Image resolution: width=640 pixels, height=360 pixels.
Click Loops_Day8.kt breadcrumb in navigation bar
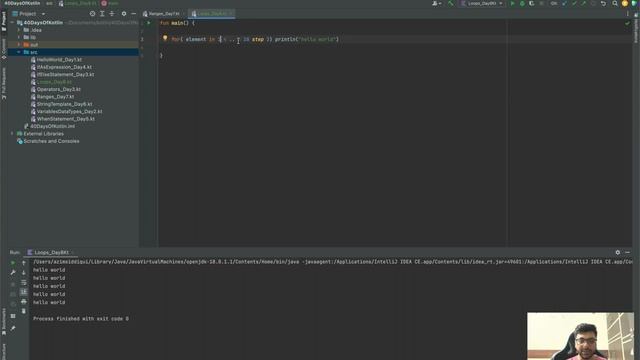(x=78, y=3)
